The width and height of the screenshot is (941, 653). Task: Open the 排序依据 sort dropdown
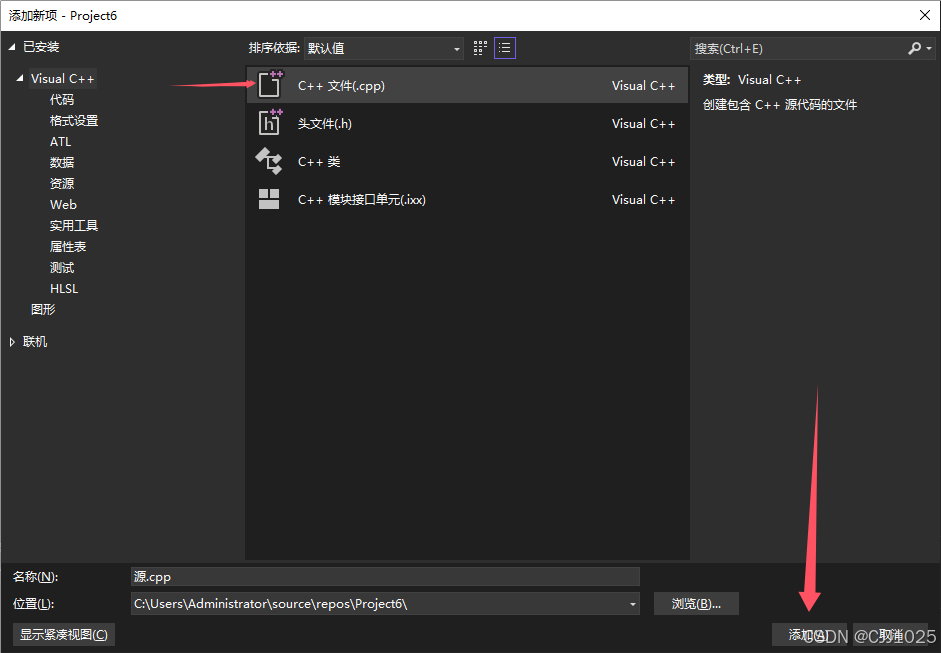pos(456,47)
